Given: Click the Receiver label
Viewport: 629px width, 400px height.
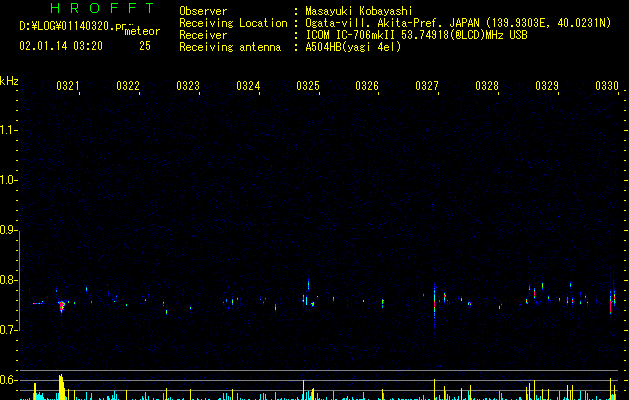Looking at the screenshot, I should (x=203, y=35).
